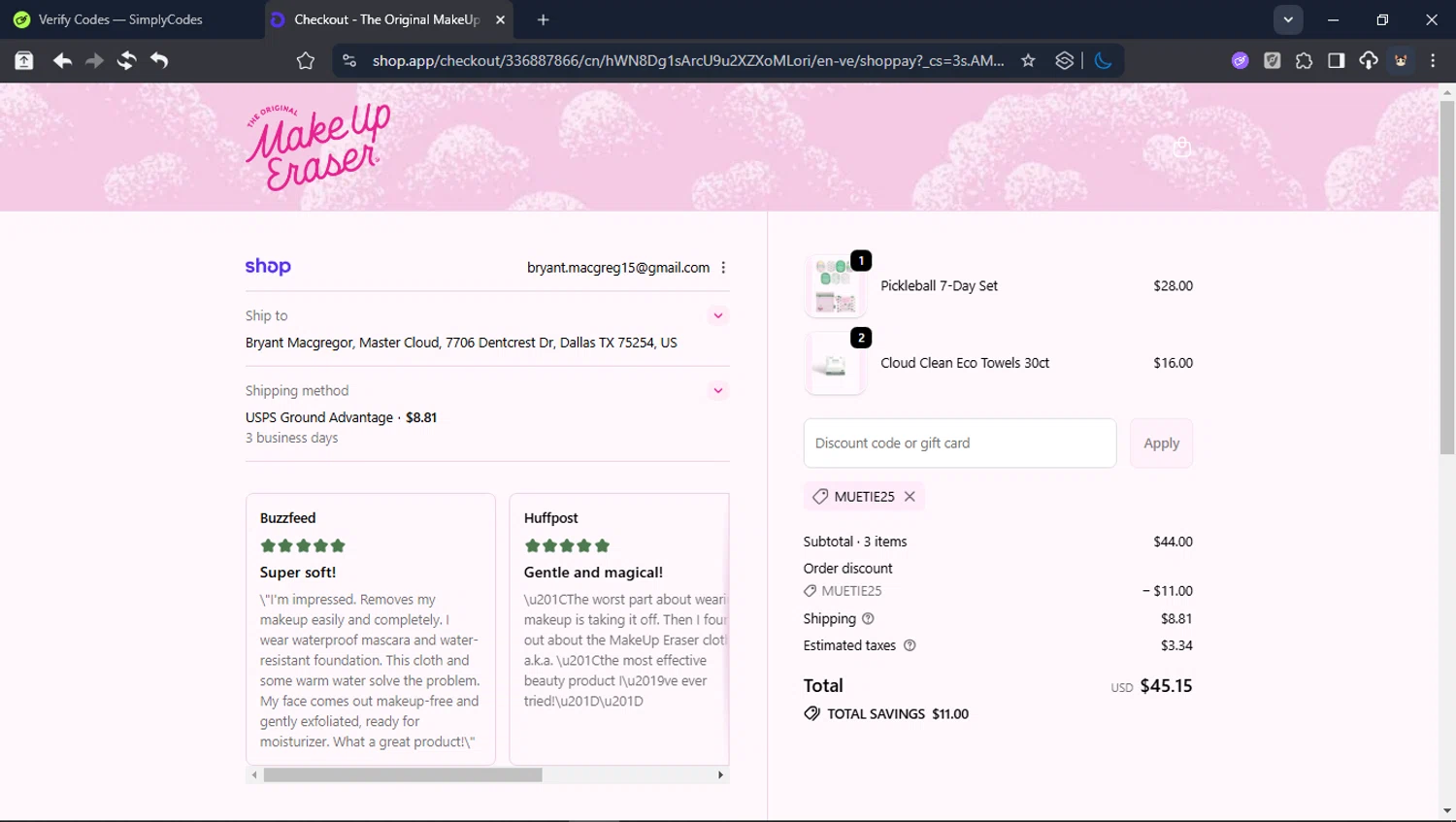Switch to Verify Codes SimplyCodes tab
The height and width of the screenshot is (822, 1456).
coord(120,19)
